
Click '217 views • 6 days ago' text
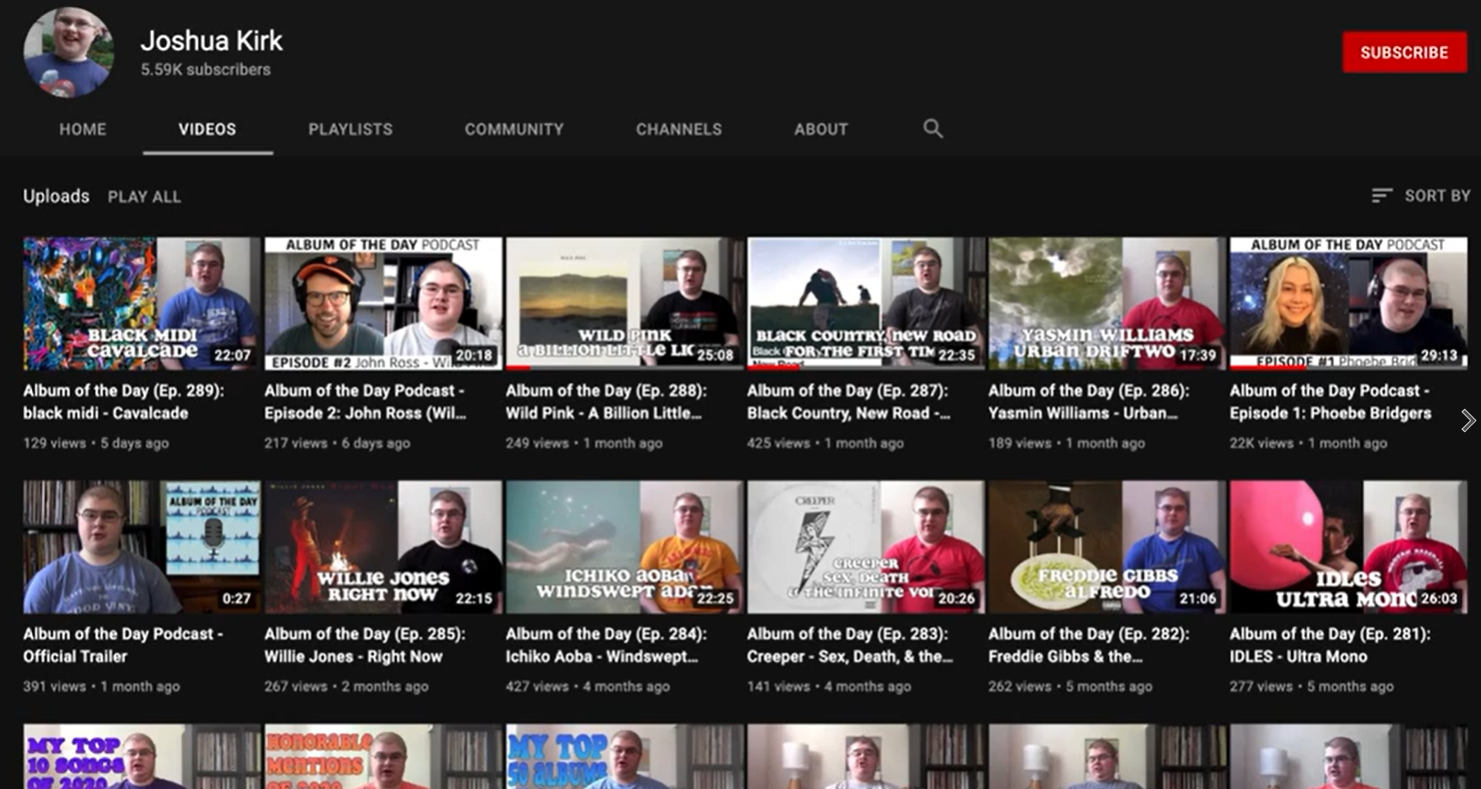pos(337,443)
